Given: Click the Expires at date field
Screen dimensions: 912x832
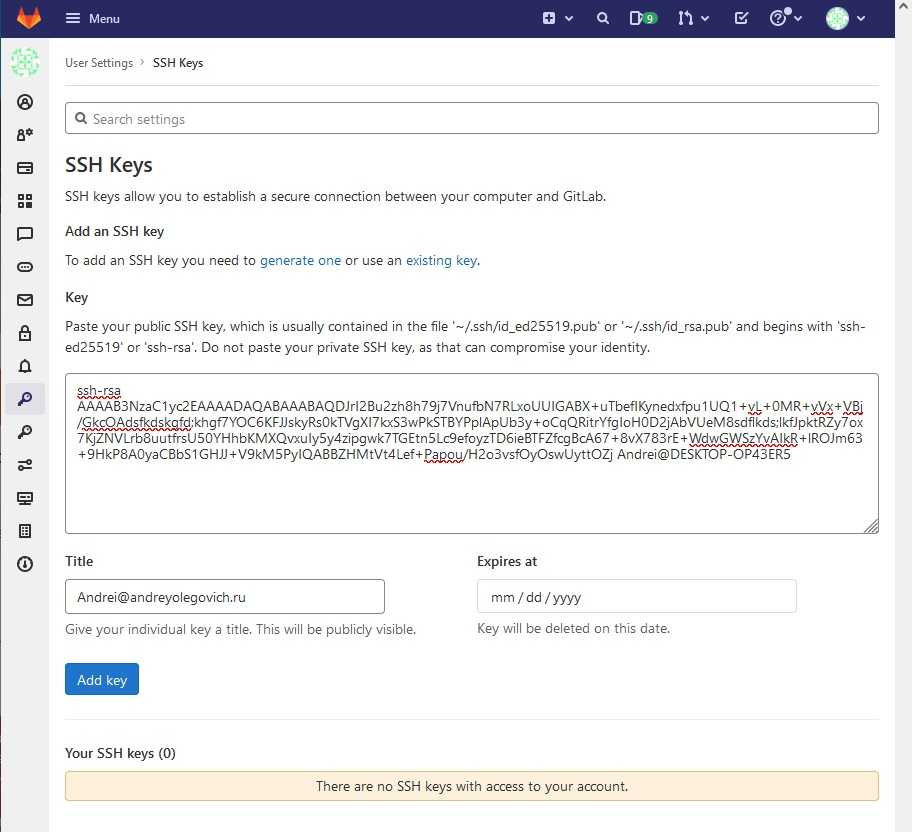Looking at the screenshot, I should [636, 597].
